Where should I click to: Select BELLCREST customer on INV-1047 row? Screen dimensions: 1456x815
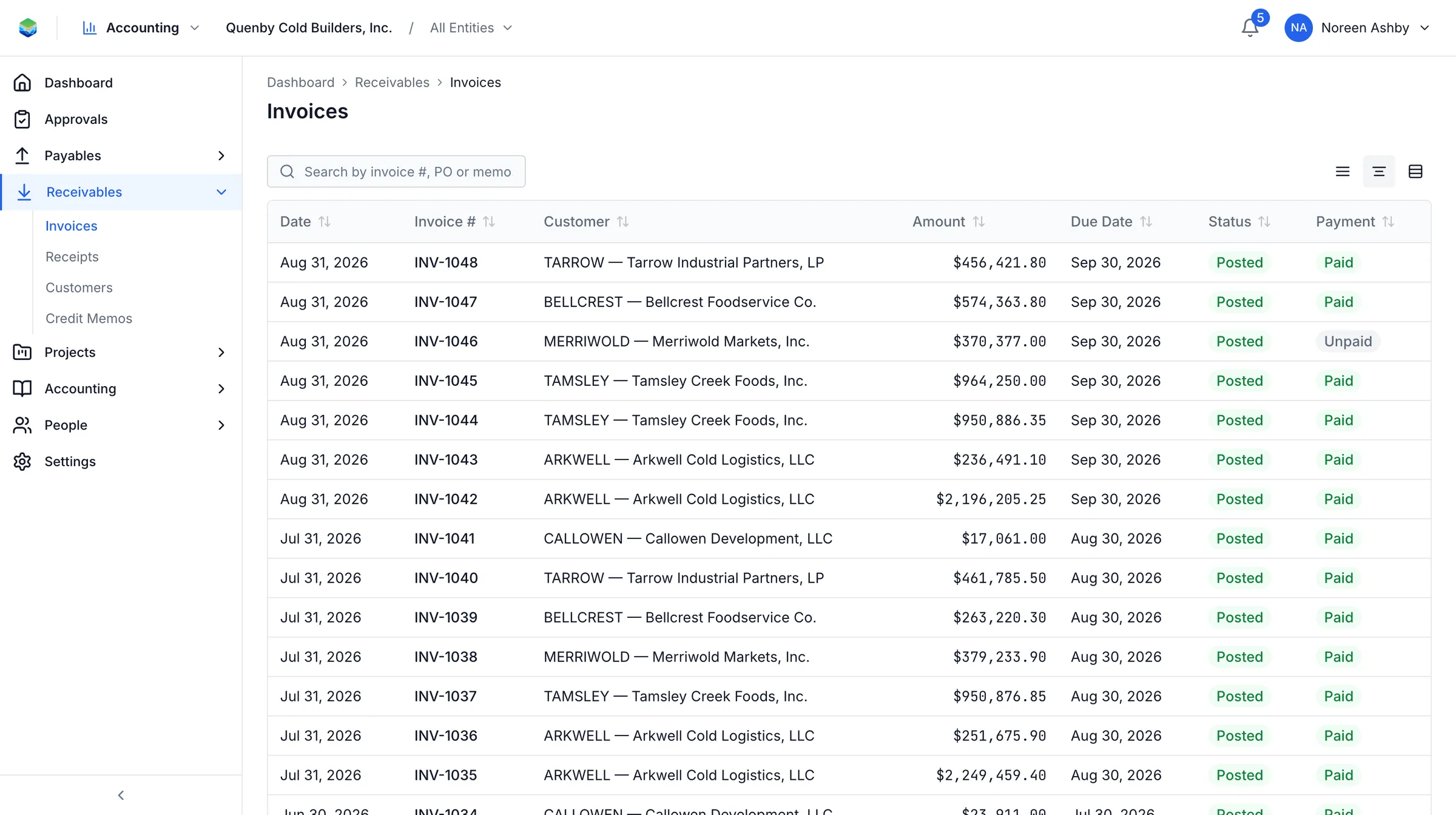680,302
